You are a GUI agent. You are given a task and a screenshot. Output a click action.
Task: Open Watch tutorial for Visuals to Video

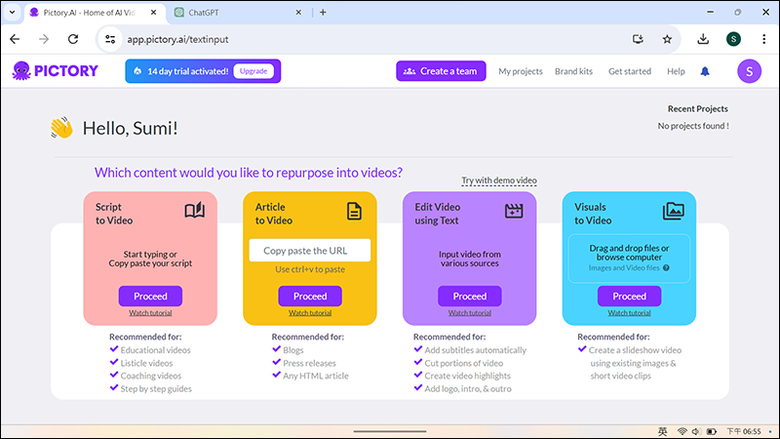coord(629,313)
